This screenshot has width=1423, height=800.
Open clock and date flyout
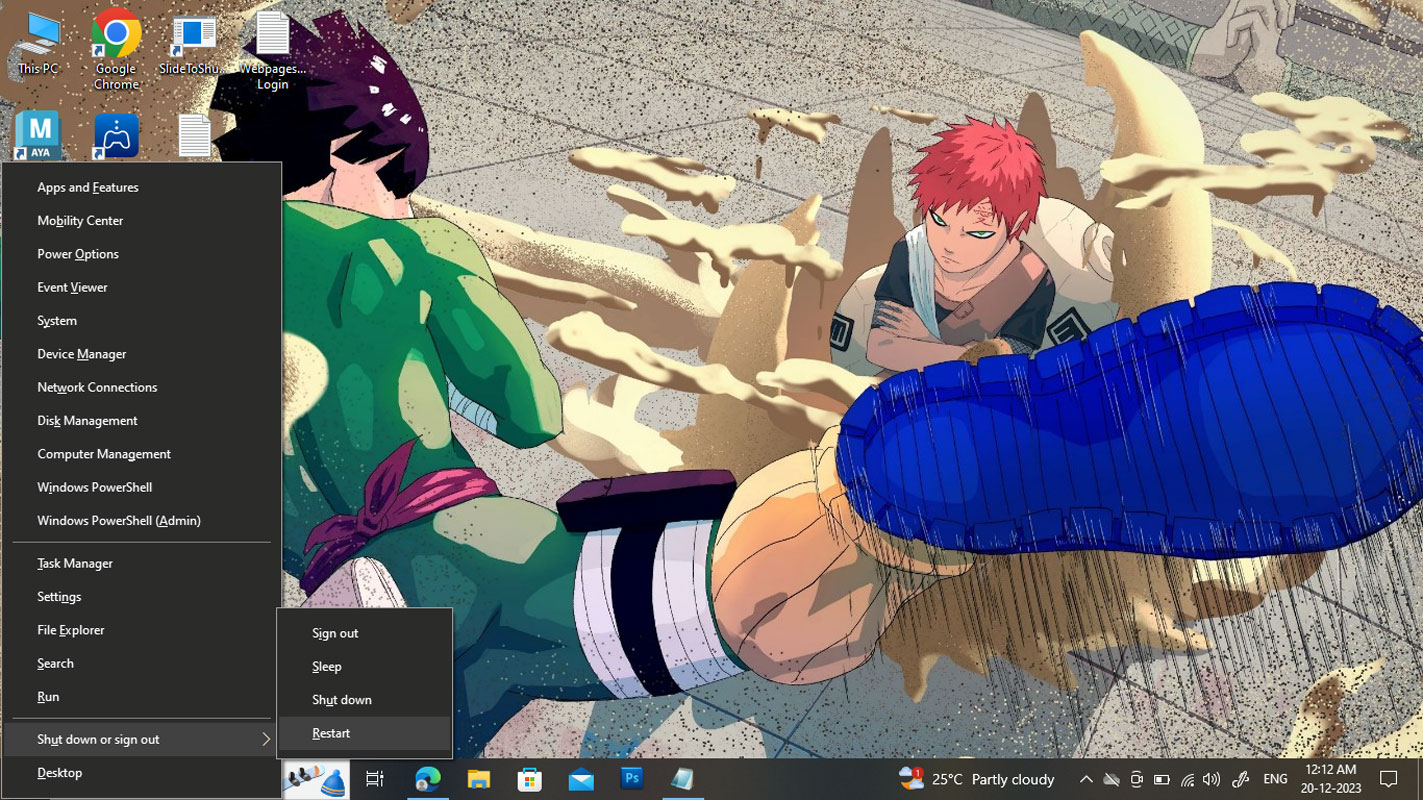coord(1331,779)
